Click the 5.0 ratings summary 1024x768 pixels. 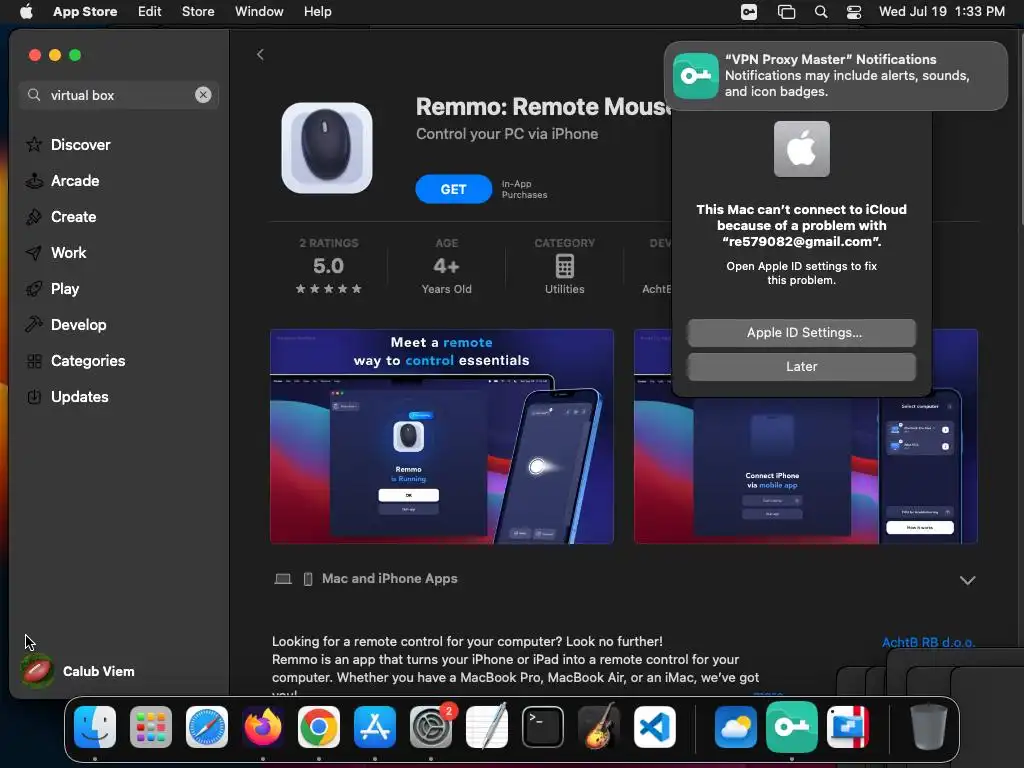[x=328, y=266]
